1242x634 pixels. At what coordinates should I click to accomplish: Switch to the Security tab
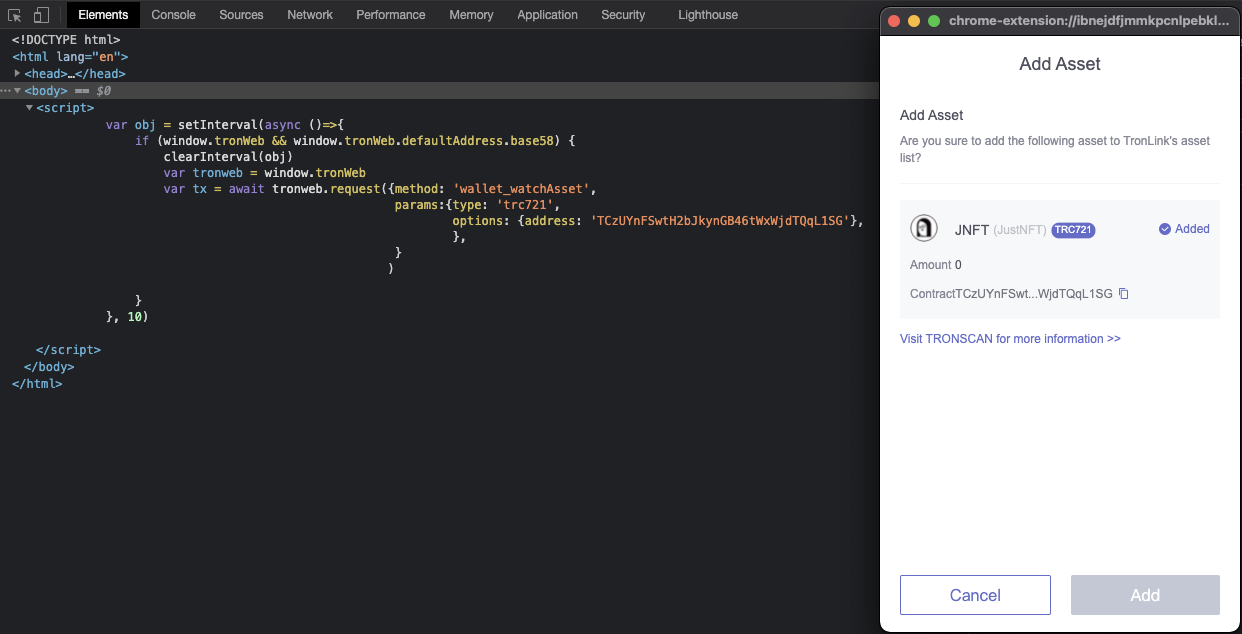(x=623, y=15)
